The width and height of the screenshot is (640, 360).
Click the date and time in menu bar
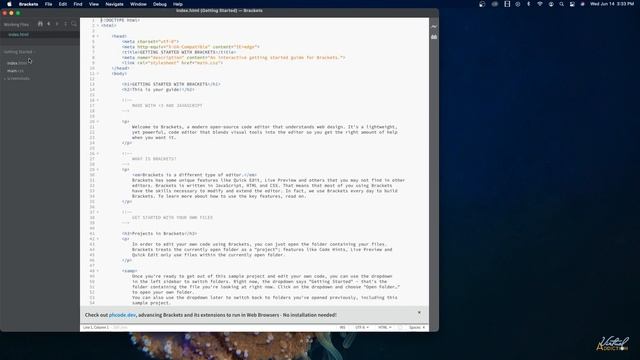tap(612, 4)
